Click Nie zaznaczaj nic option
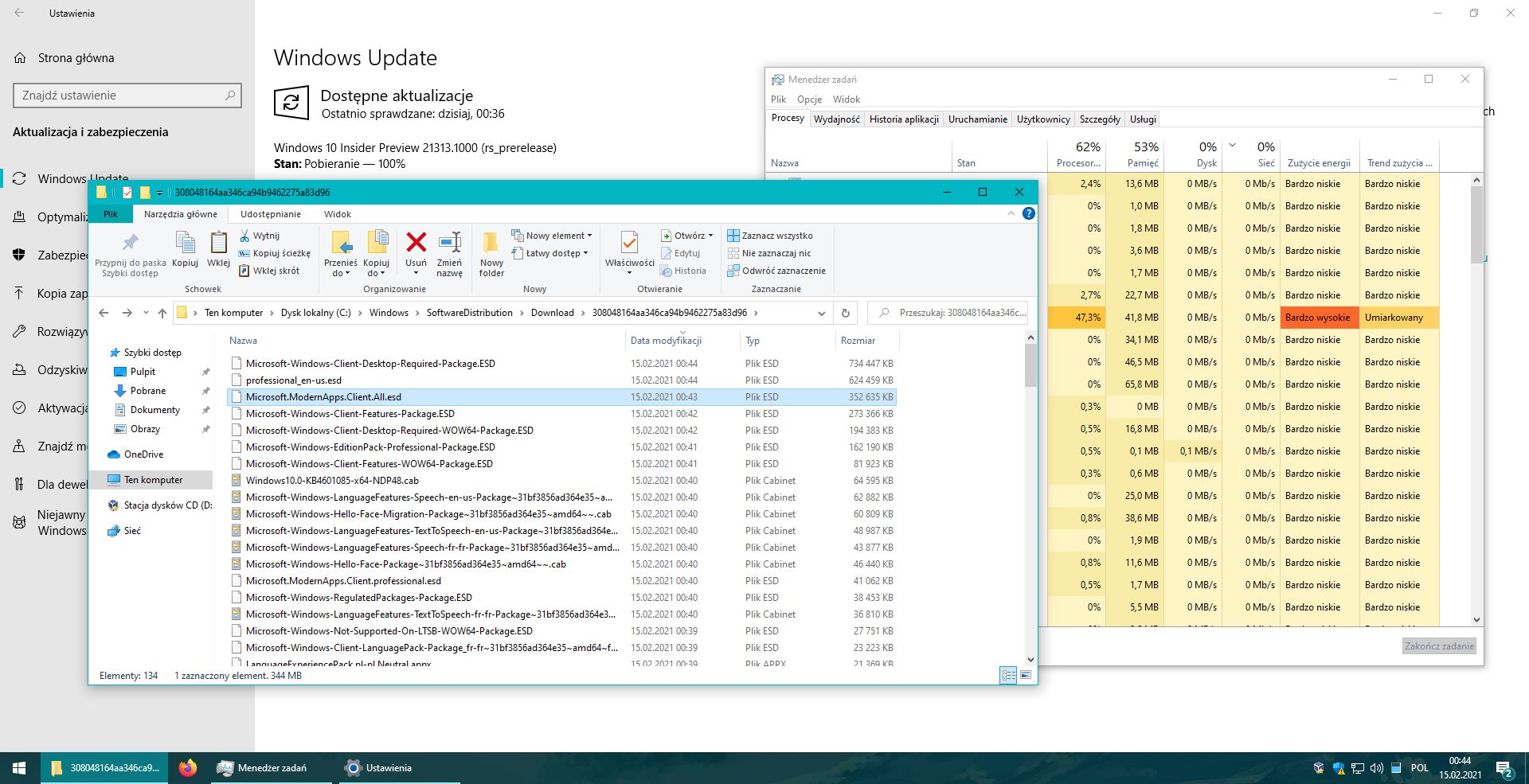This screenshot has width=1529, height=784. tap(769, 253)
